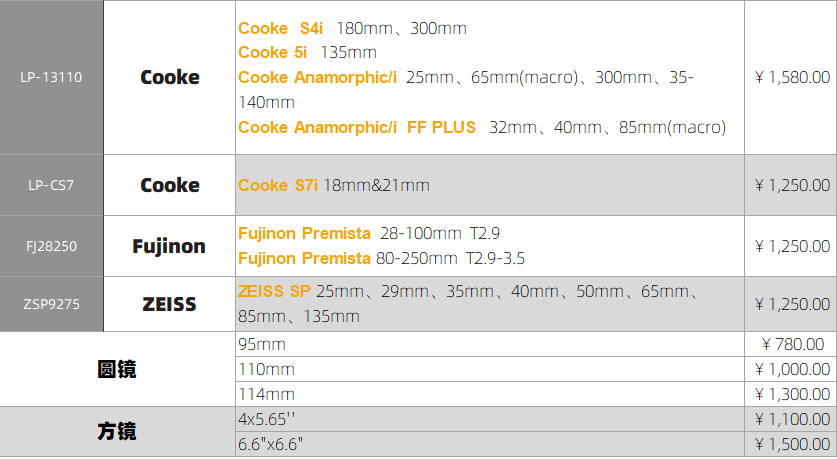
Task: Select Cooke Anamorphic/i FF PLUS text
Action: [x=357, y=127]
